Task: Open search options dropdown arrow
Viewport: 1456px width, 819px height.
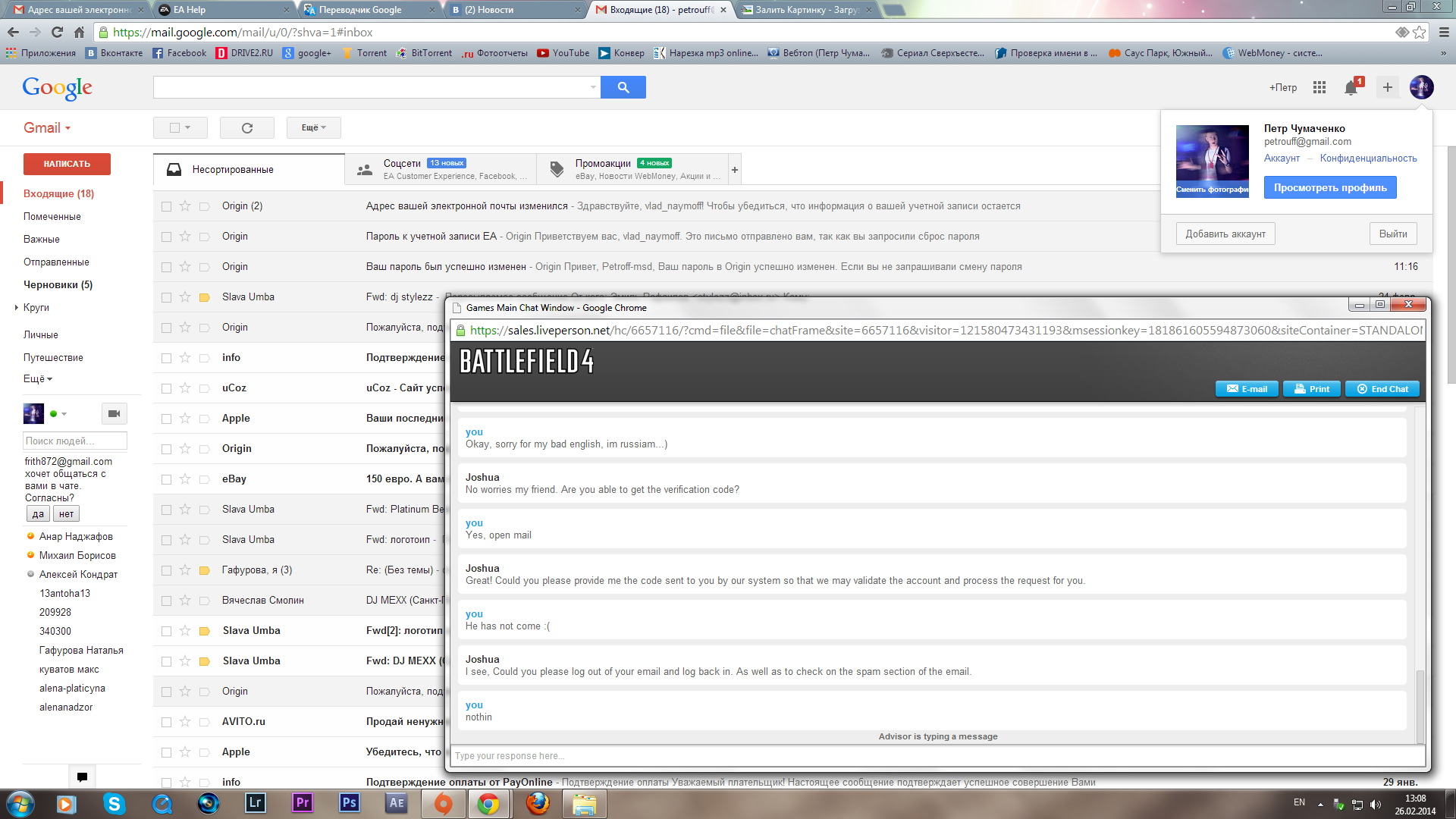Action: [593, 87]
